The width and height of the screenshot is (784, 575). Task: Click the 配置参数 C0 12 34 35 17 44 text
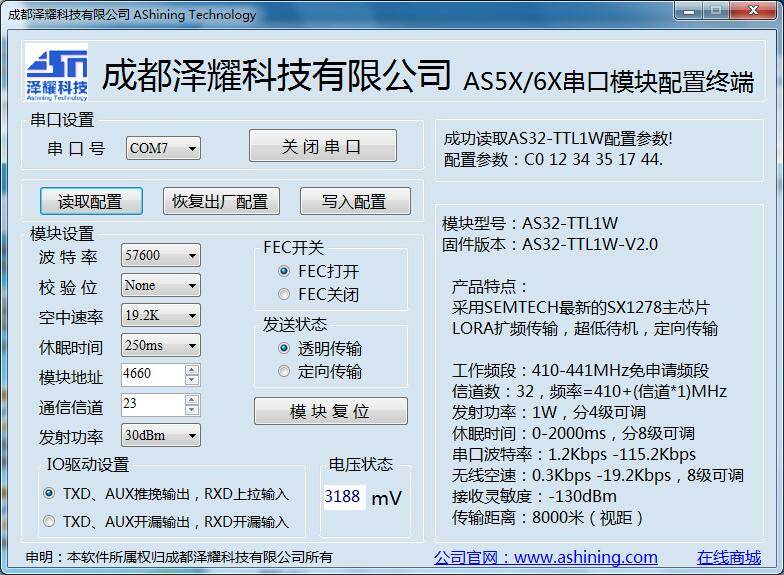[x=553, y=160]
